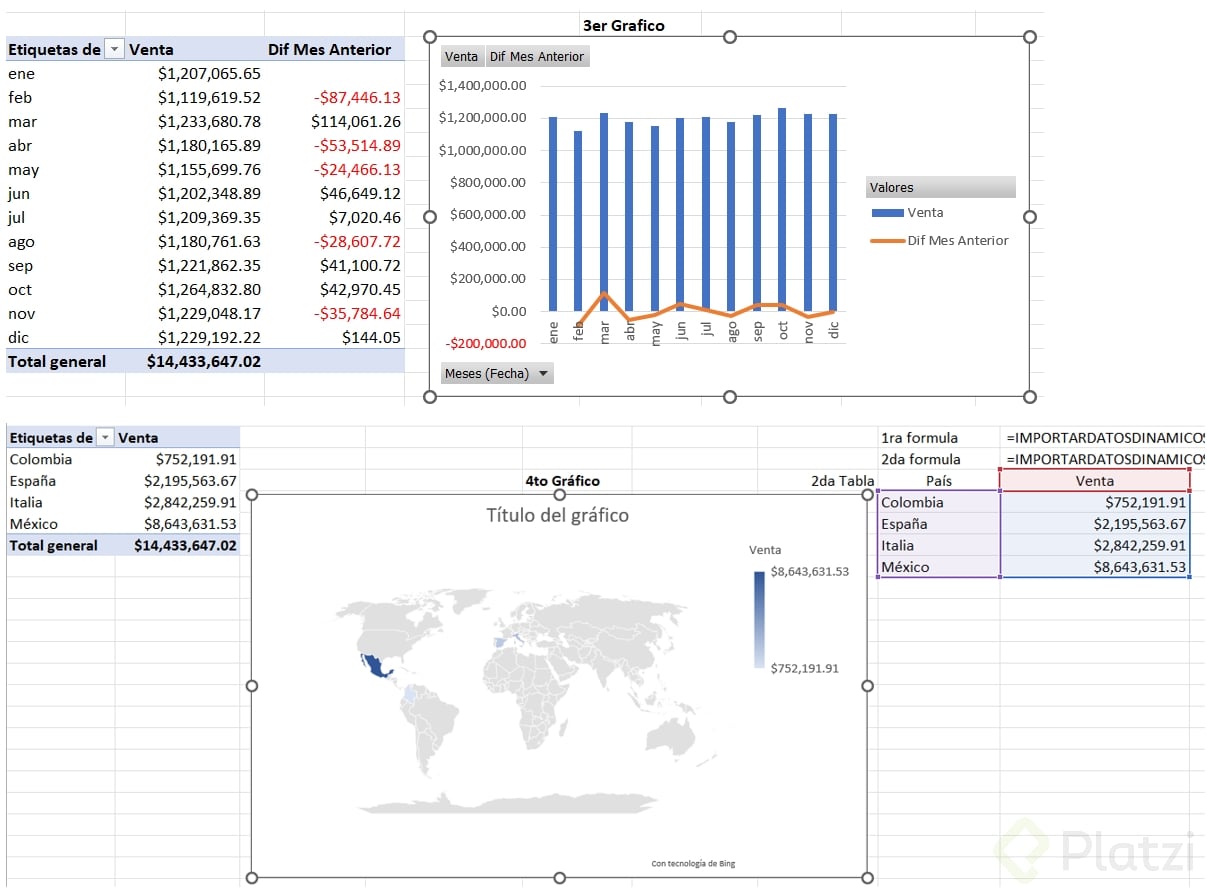Select the dic difference cell $144.05
This screenshot has height=893, width=1207.
[334, 337]
